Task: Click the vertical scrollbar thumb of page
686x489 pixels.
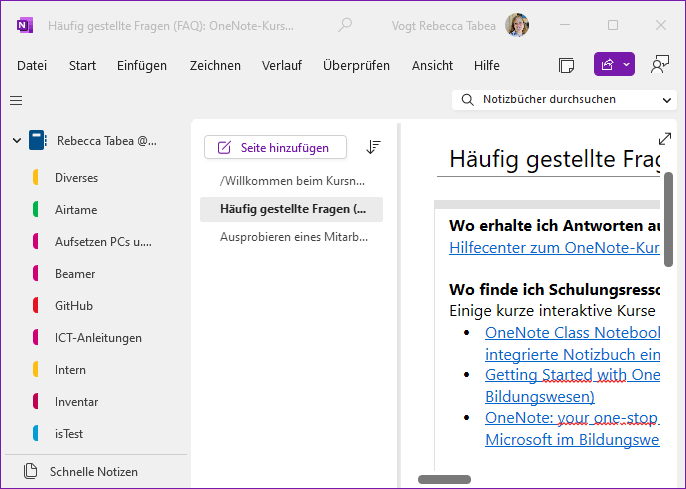Action: coord(668,220)
